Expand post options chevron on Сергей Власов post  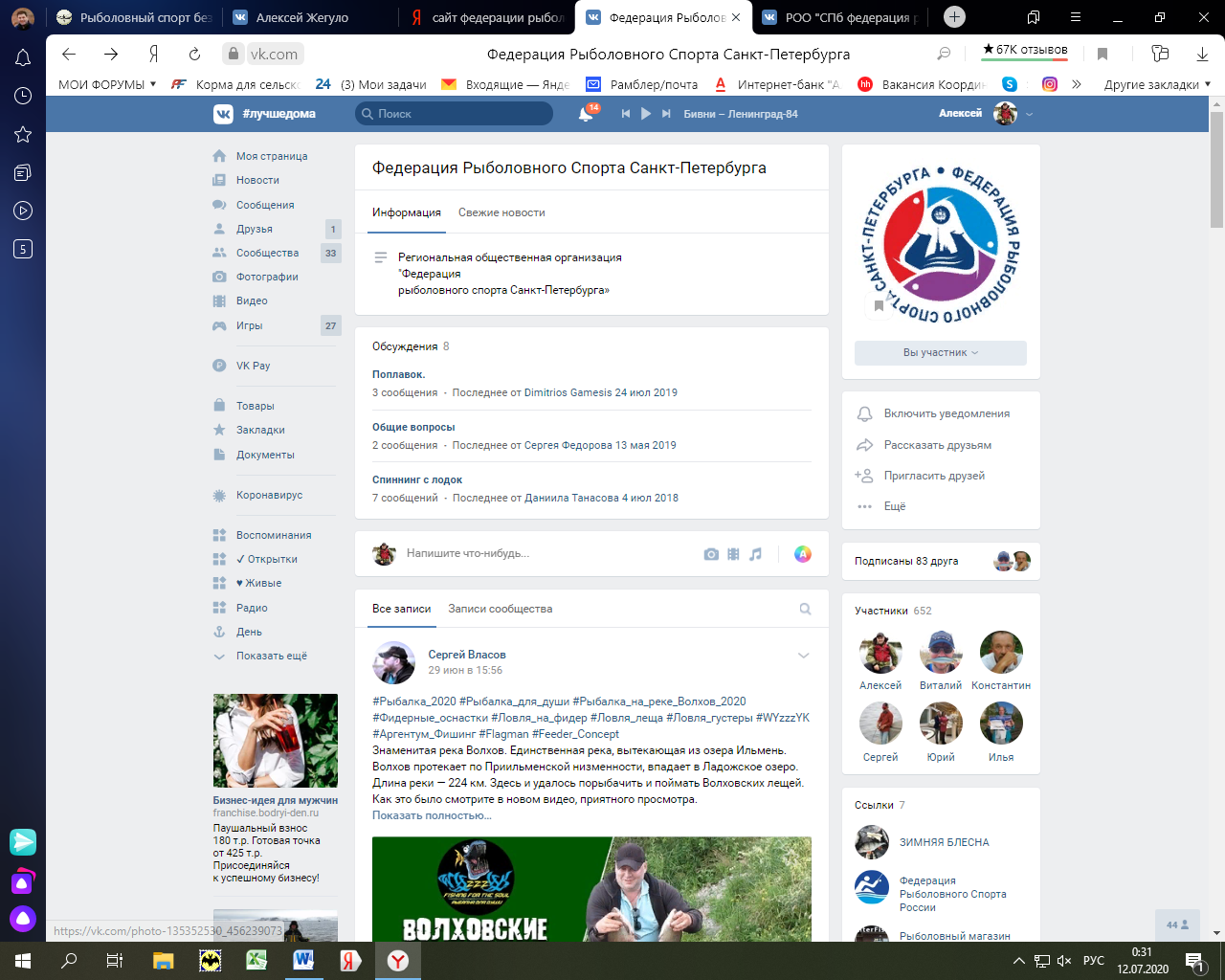804,656
